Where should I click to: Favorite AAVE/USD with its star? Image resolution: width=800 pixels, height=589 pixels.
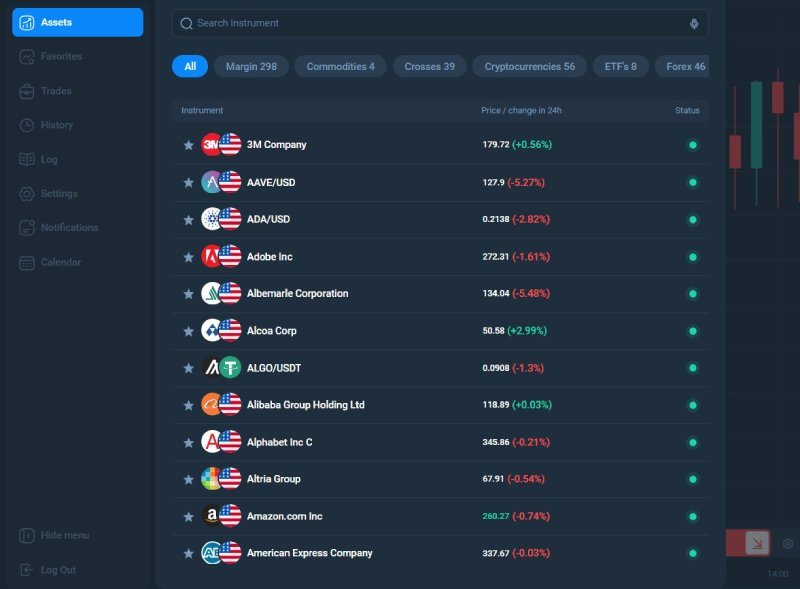188,182
